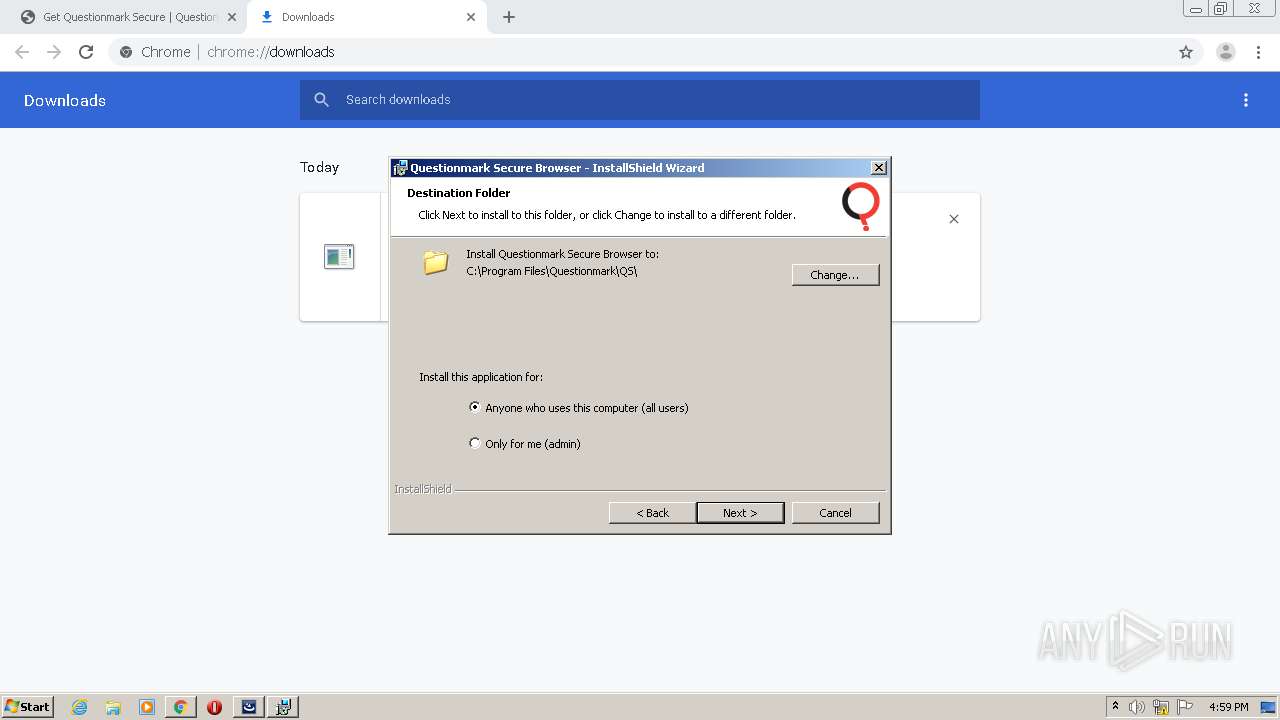Open the Chrome profile avatar
This screenshot has width=1280, height=720.
(1226, 52)
